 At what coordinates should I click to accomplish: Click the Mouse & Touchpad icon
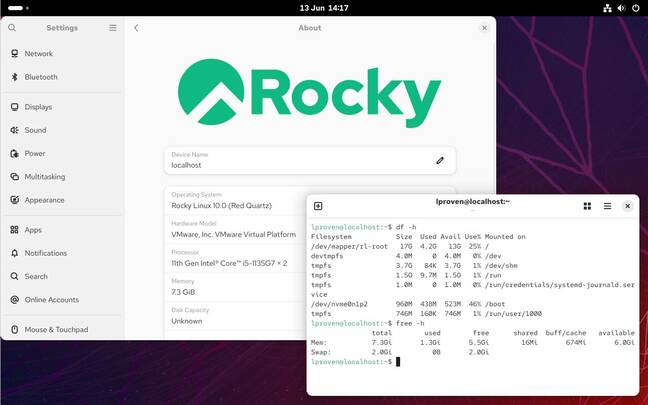[14, 329]
